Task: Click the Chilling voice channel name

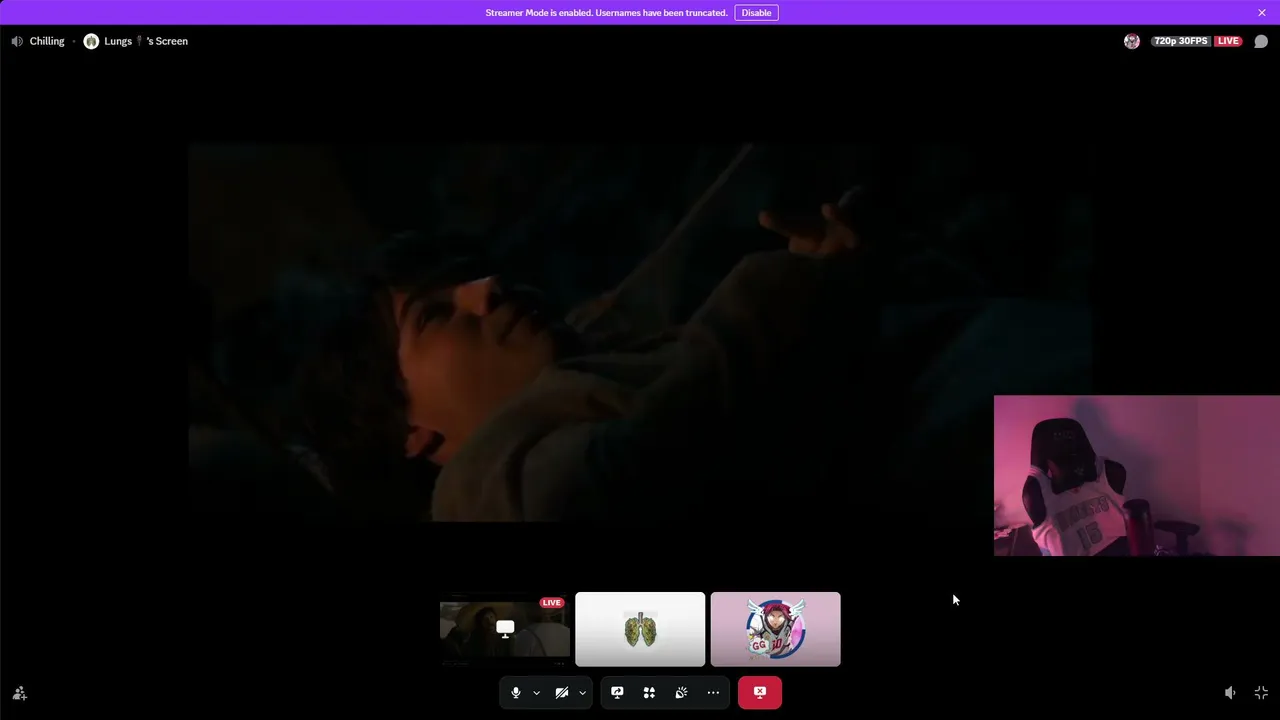Action: (47, 41)
